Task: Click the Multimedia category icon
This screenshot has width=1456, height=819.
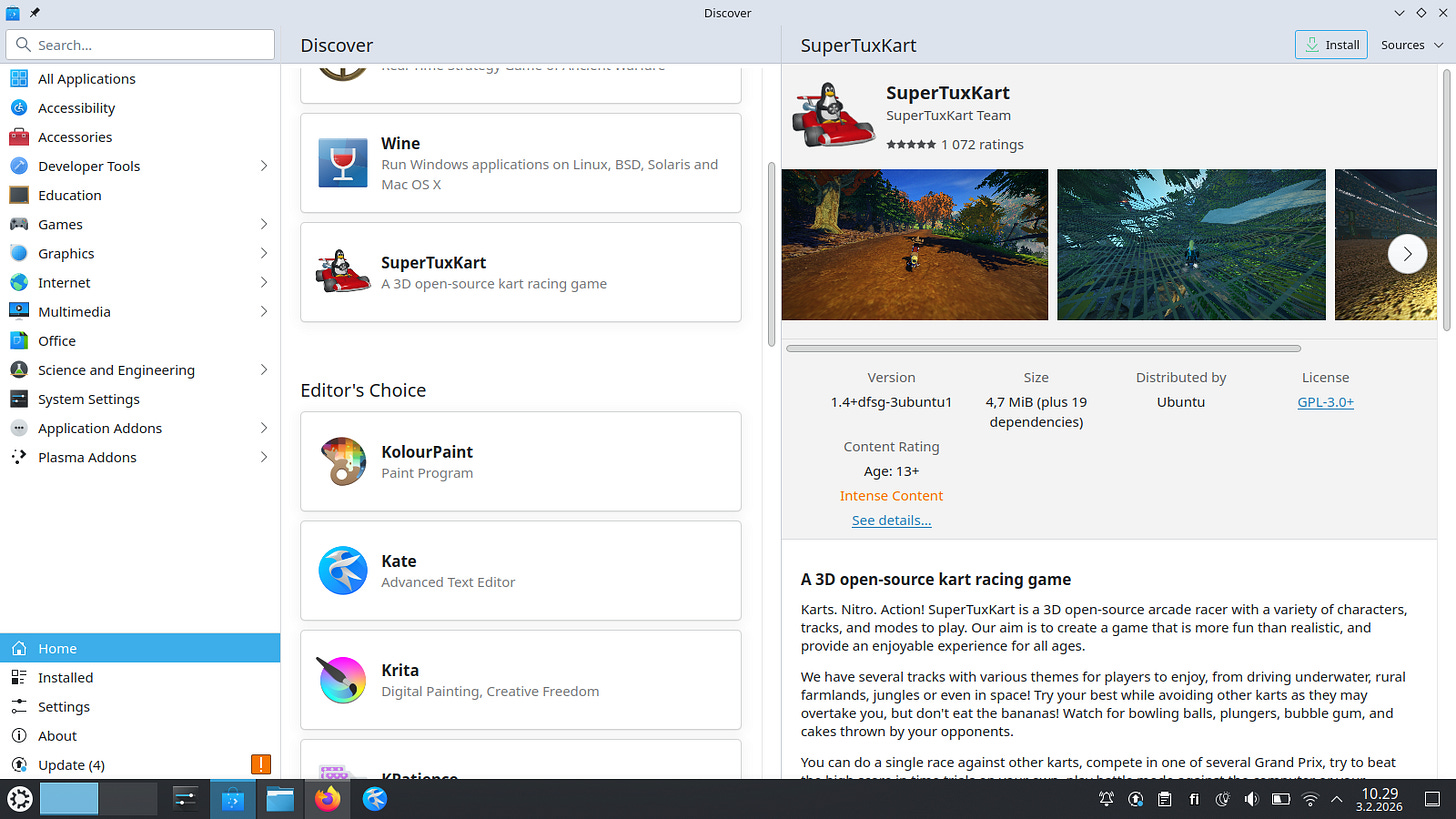Action: (19, 311)
